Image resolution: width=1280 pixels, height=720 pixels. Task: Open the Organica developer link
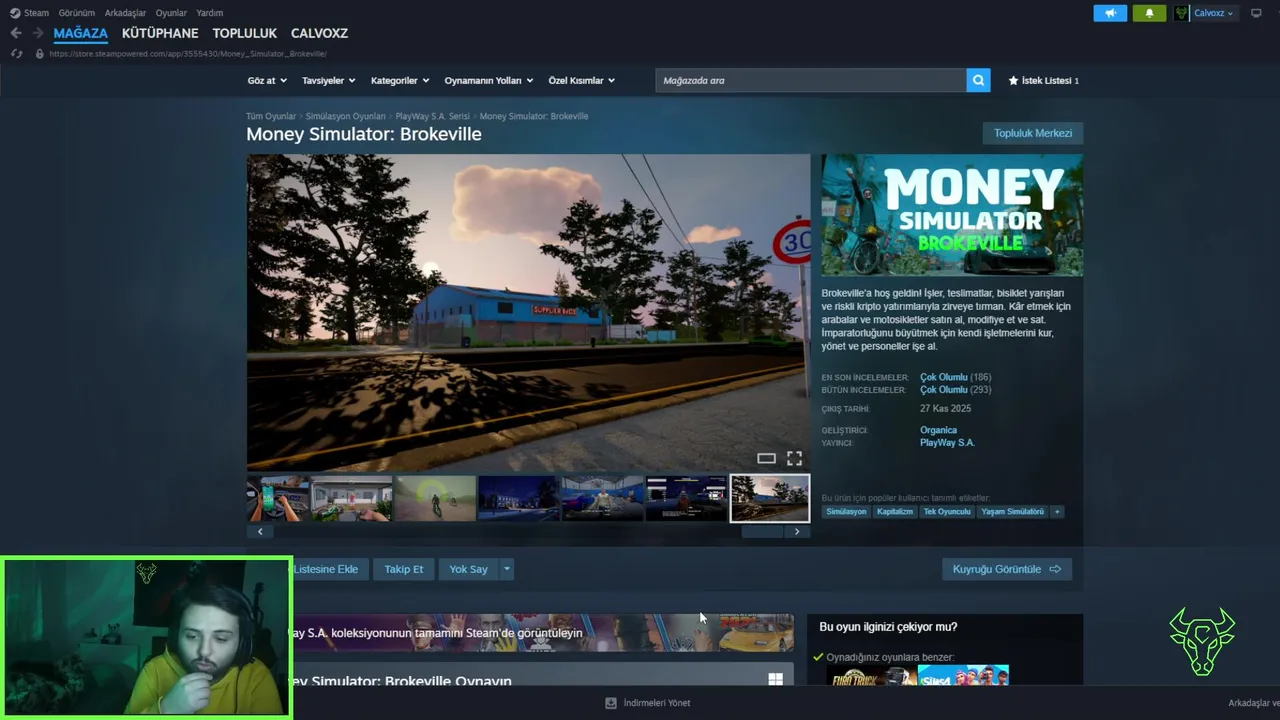point(938,430)
